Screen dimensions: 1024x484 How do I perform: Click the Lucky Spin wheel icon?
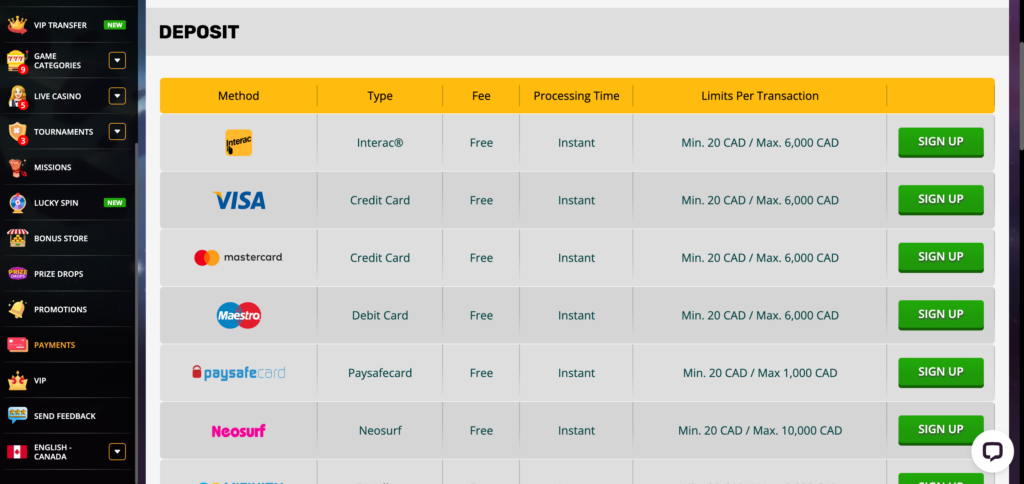[17, 202]
